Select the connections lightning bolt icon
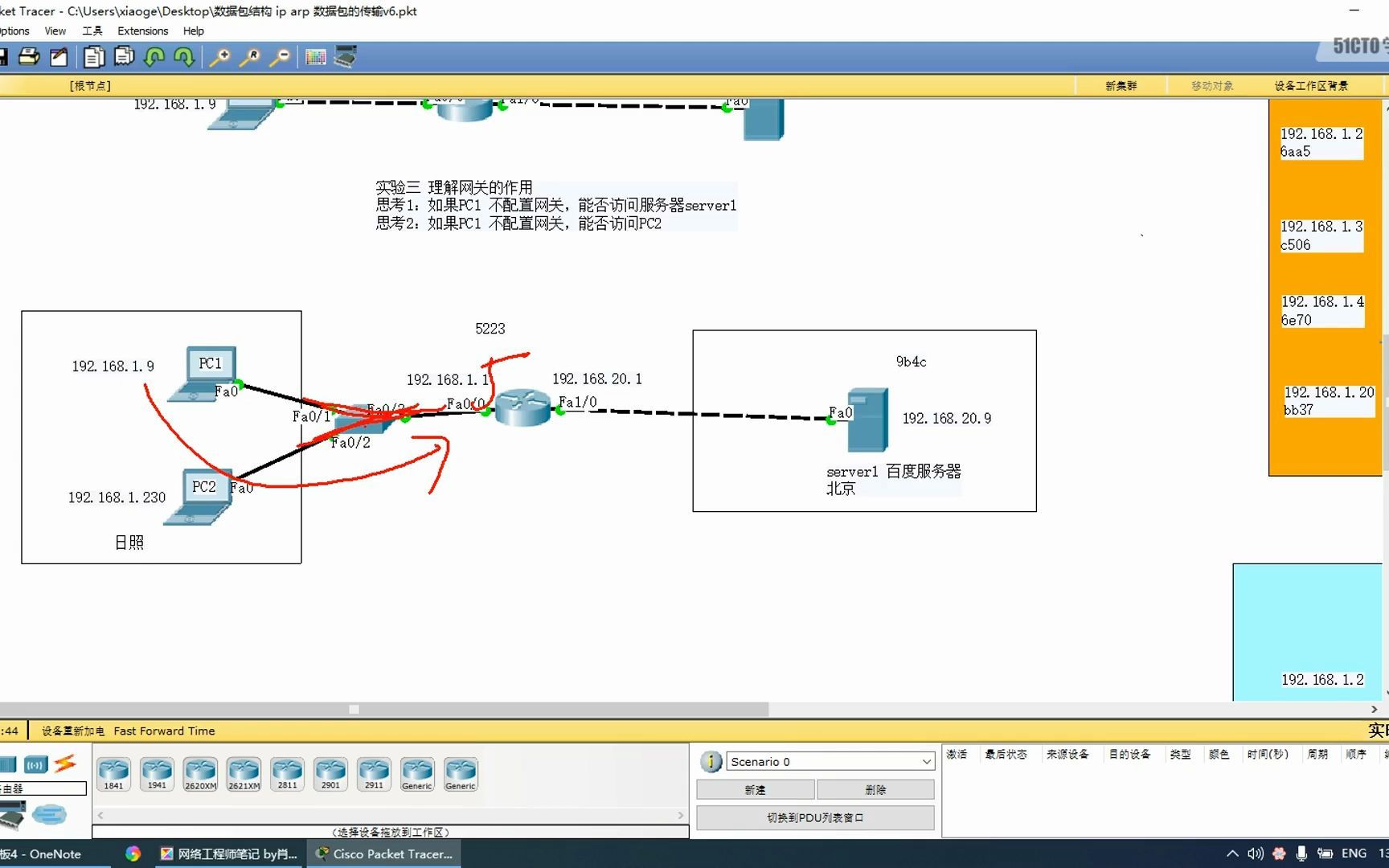Screen dimensions: 1389x868 click(65, 764)
